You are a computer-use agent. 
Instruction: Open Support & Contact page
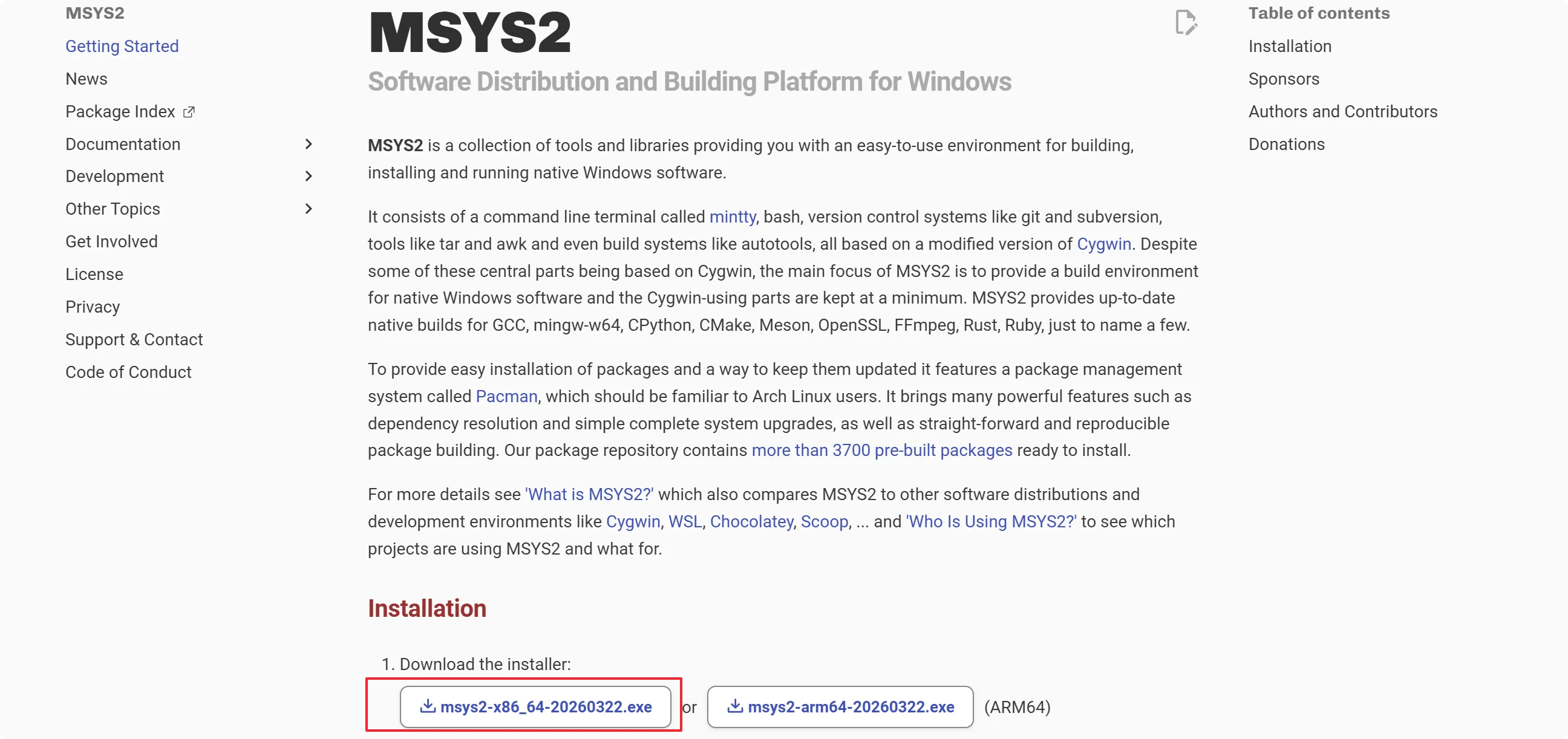pos(134,340)
